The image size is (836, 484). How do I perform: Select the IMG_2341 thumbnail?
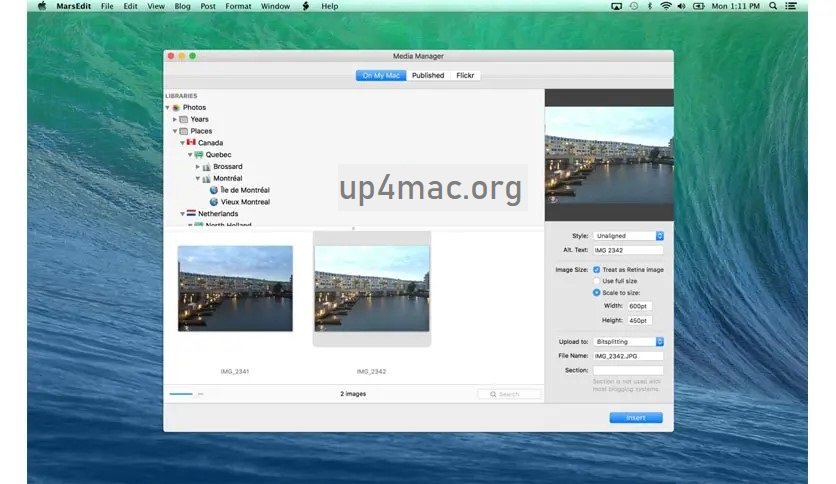pyautogui.click(x=235, y=288)
